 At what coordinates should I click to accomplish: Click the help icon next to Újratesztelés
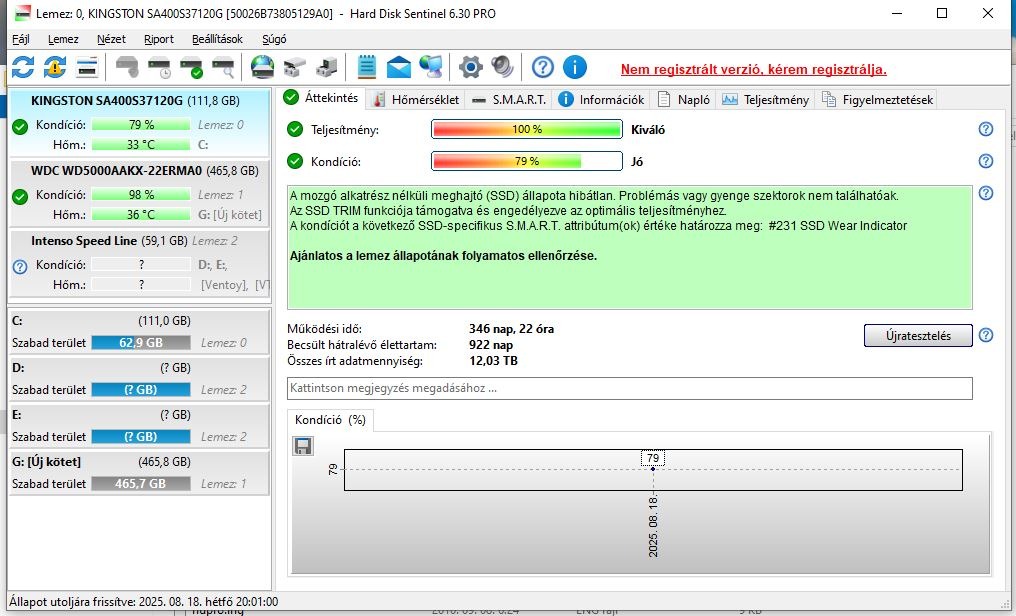(x=986, y=335)
